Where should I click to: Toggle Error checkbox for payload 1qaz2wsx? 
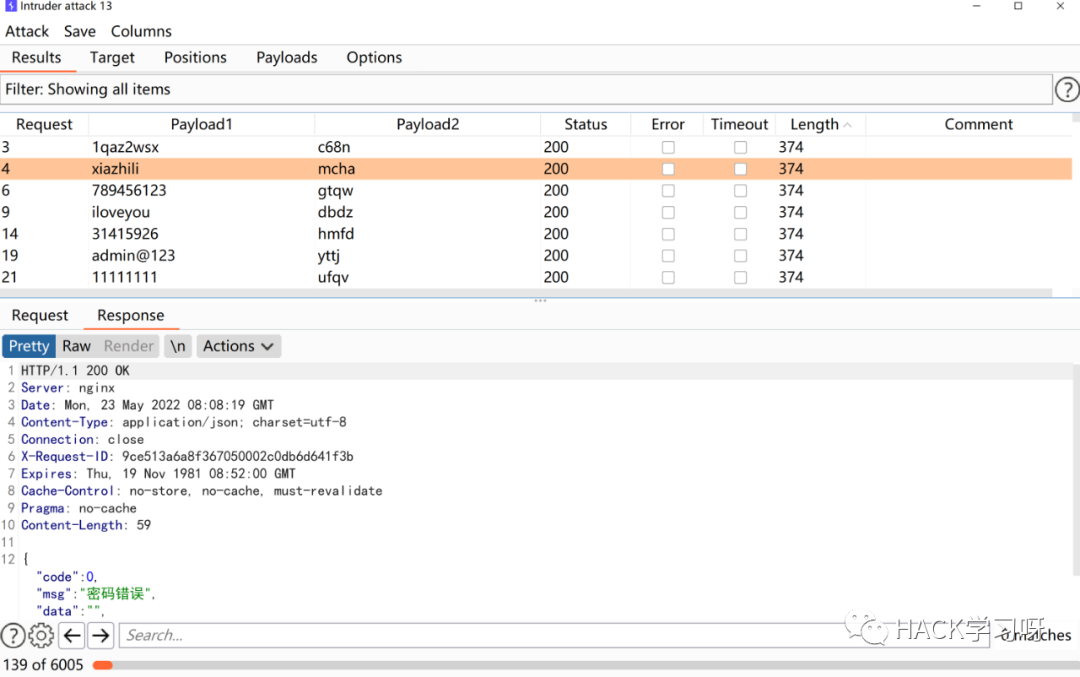click(668, 147)
